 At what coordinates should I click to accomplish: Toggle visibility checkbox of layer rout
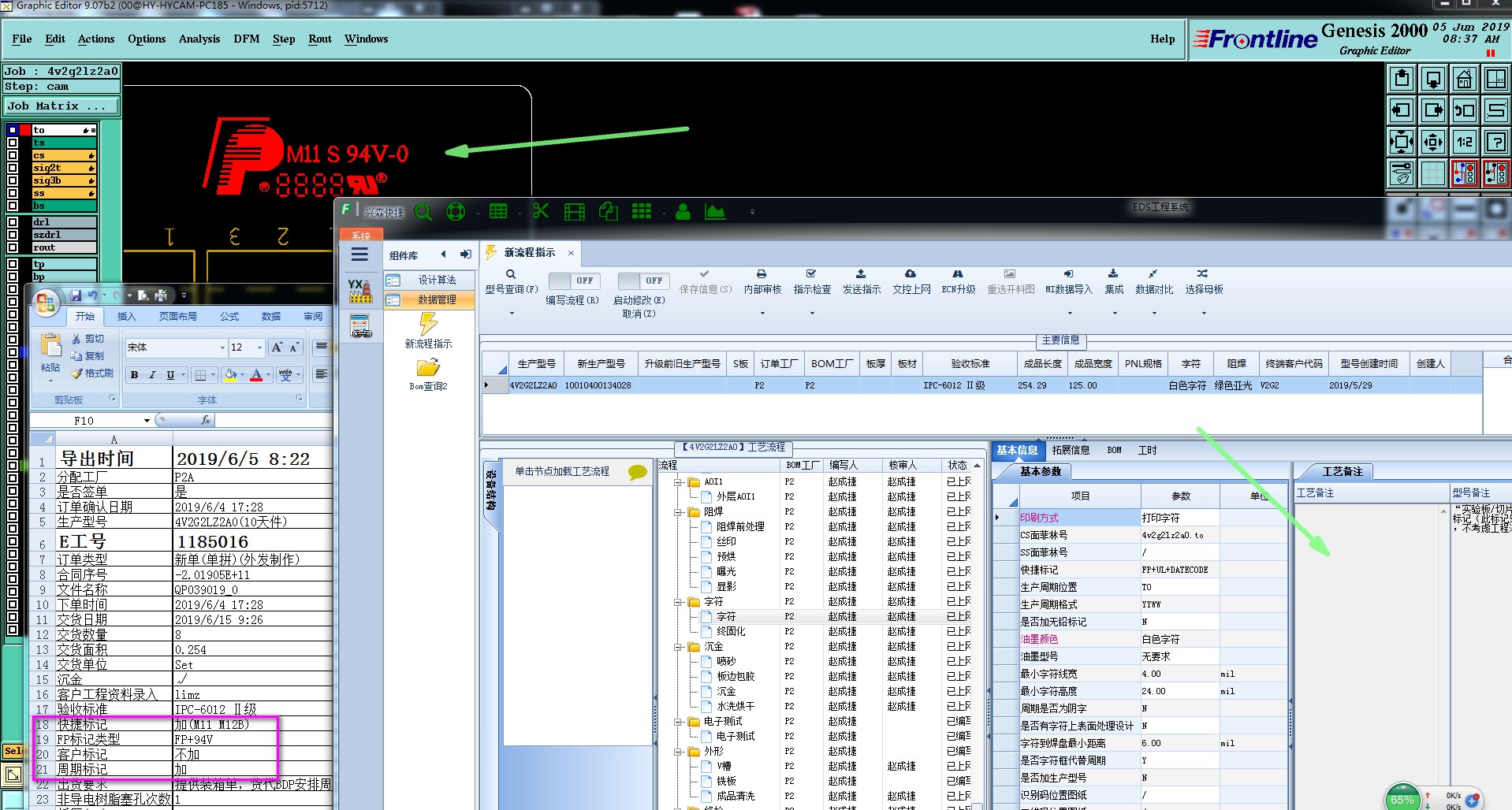point(13,247)
